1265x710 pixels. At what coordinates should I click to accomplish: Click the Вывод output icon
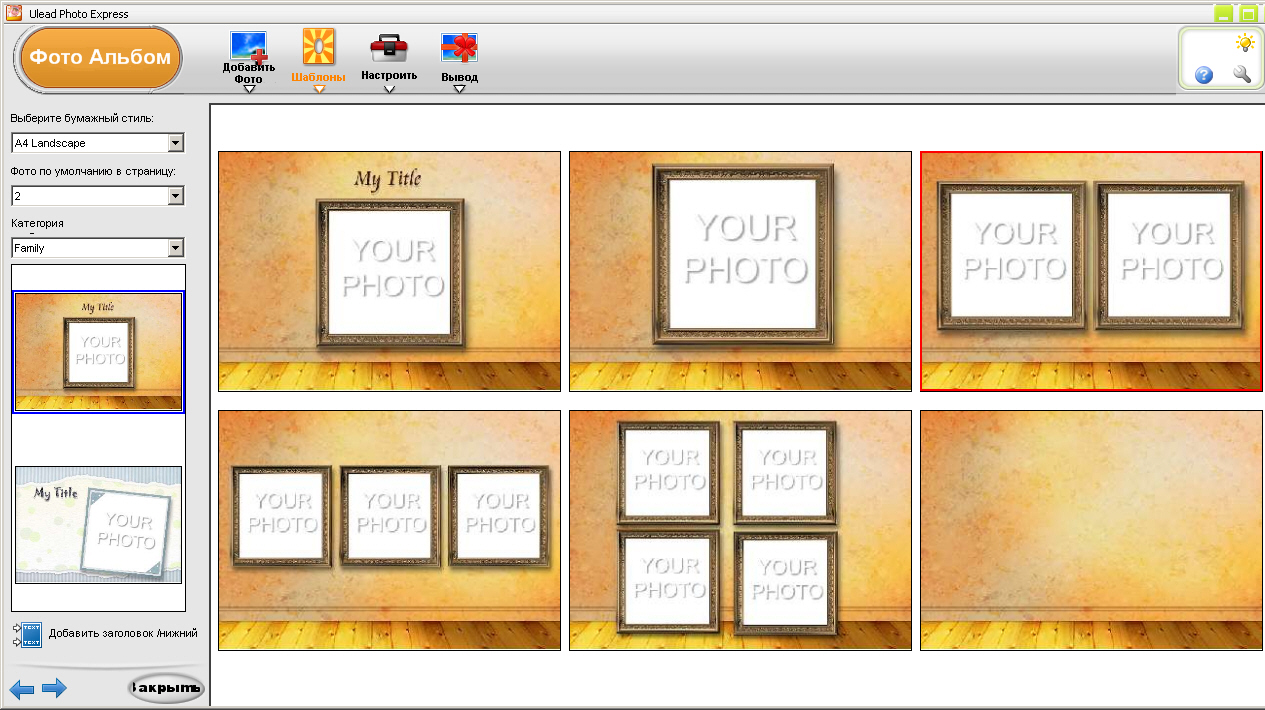[x=459, y=48]
